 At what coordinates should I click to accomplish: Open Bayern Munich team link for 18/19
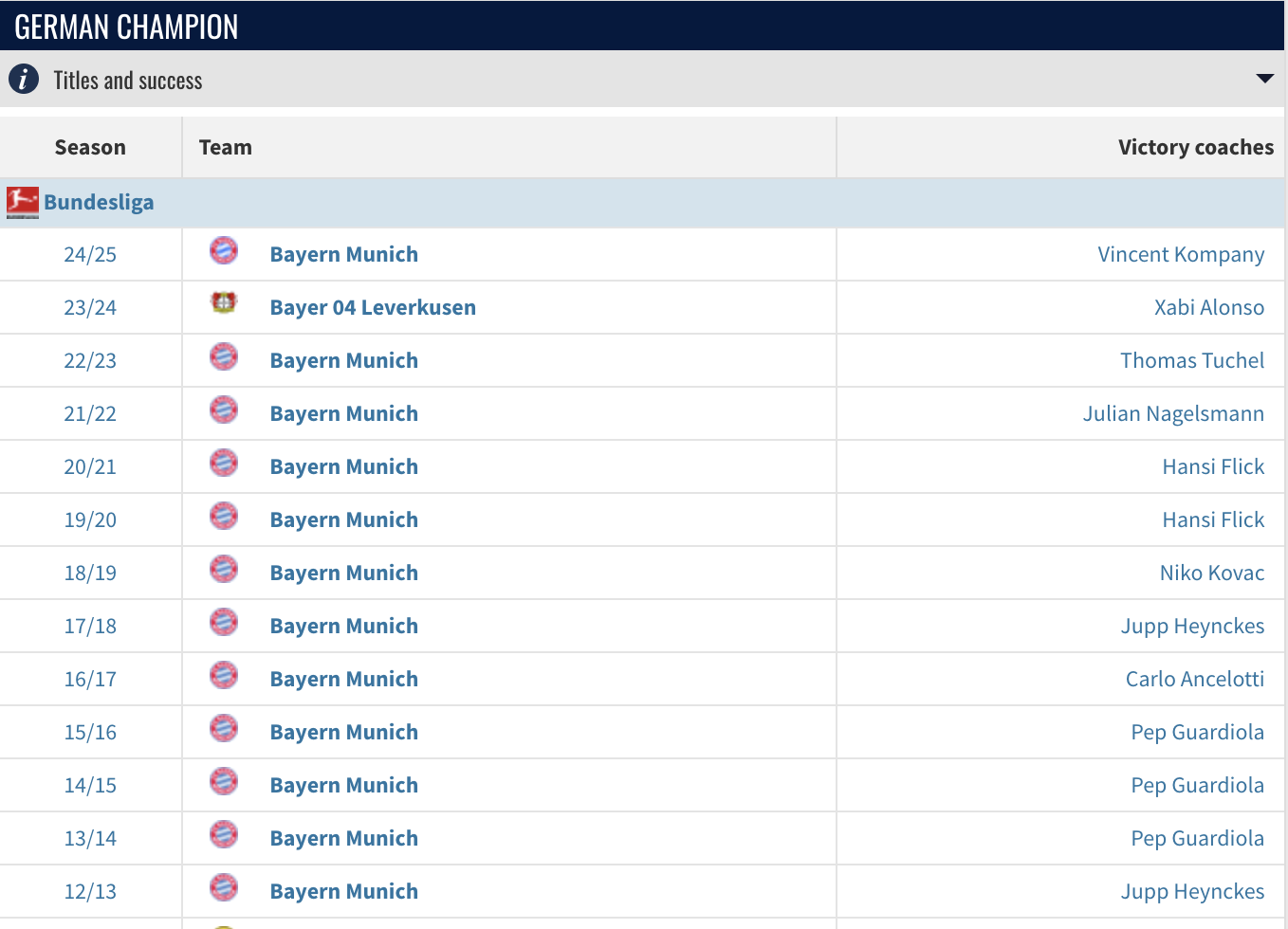(x=344, y=573)
